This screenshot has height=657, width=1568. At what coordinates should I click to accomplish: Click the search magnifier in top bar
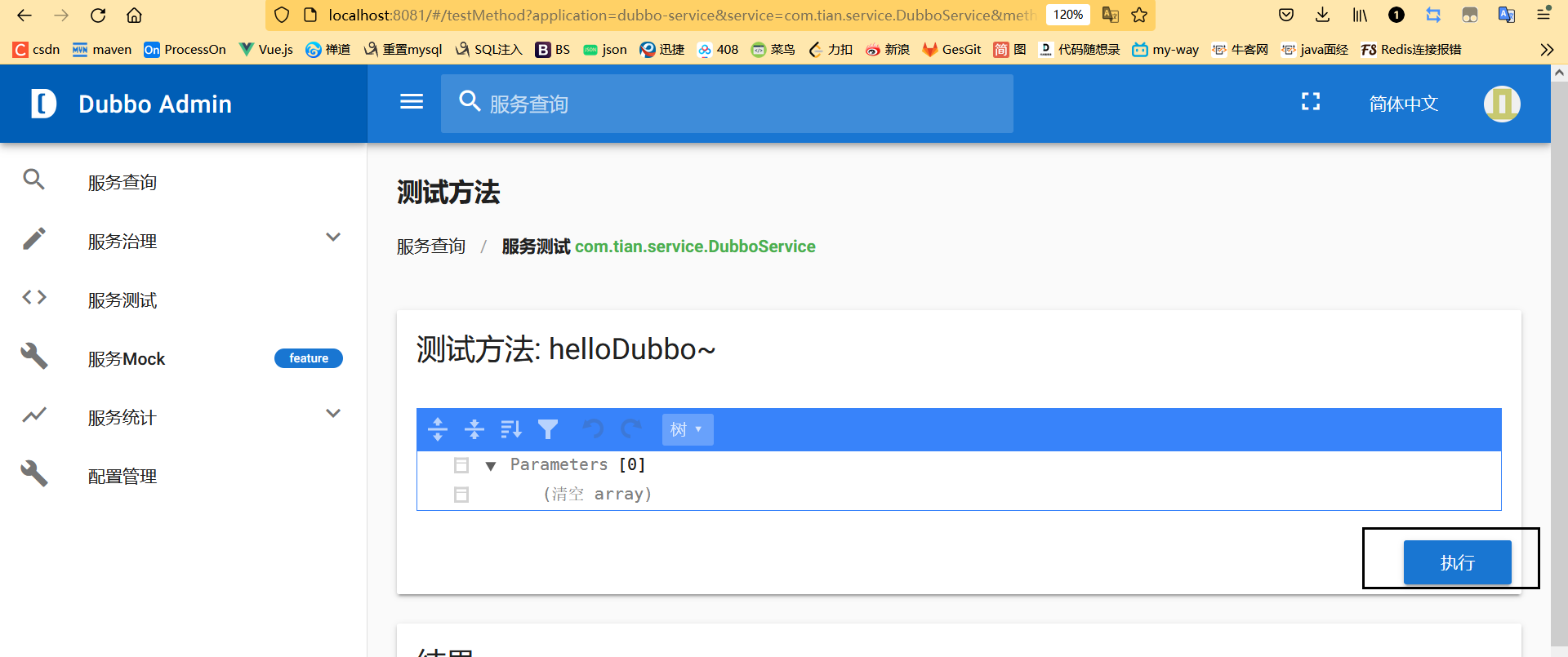click(470, 101)
